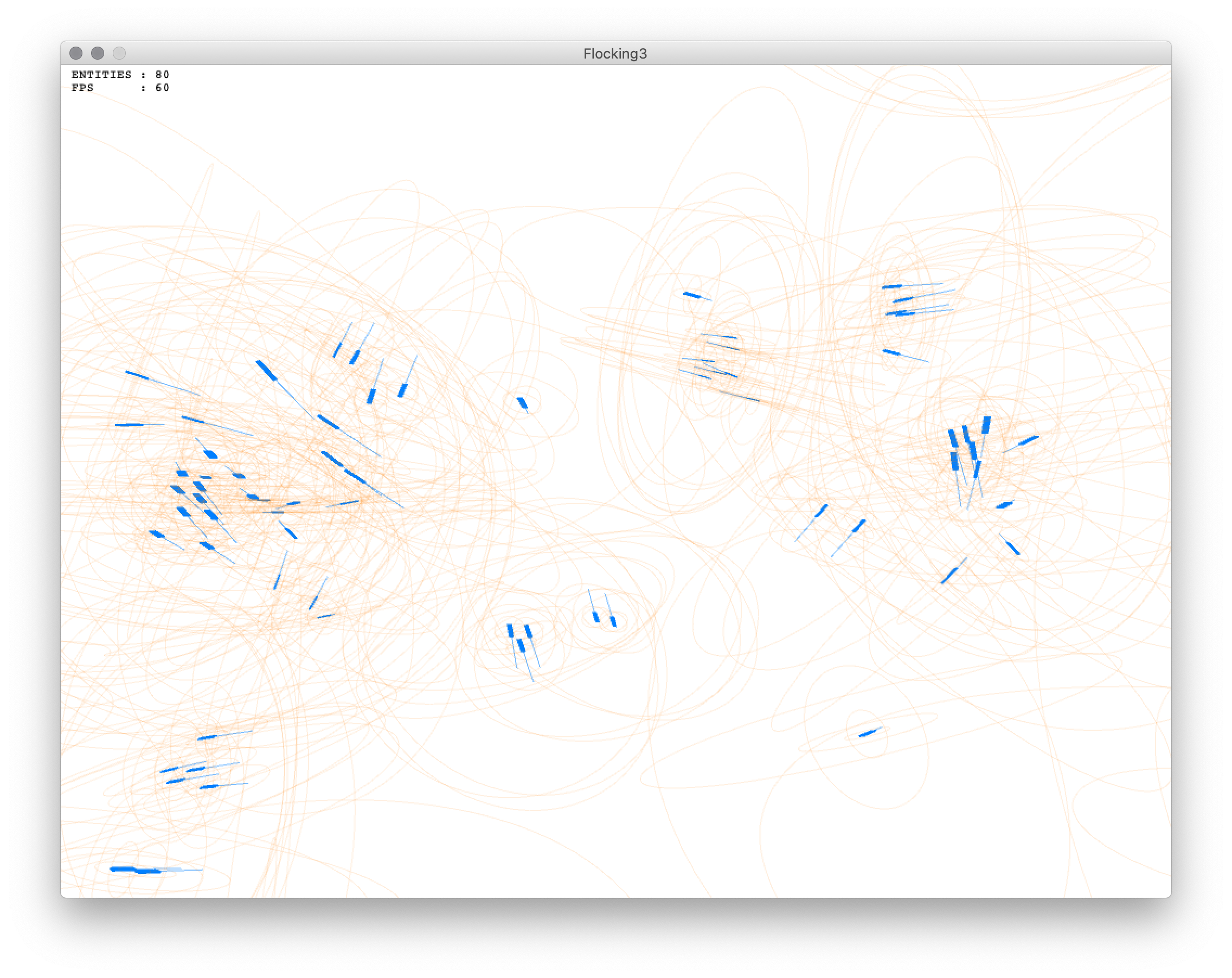Click the topmost boid of lower-left group
Viewport: 1232px width, 978px height.
[207, 737]
